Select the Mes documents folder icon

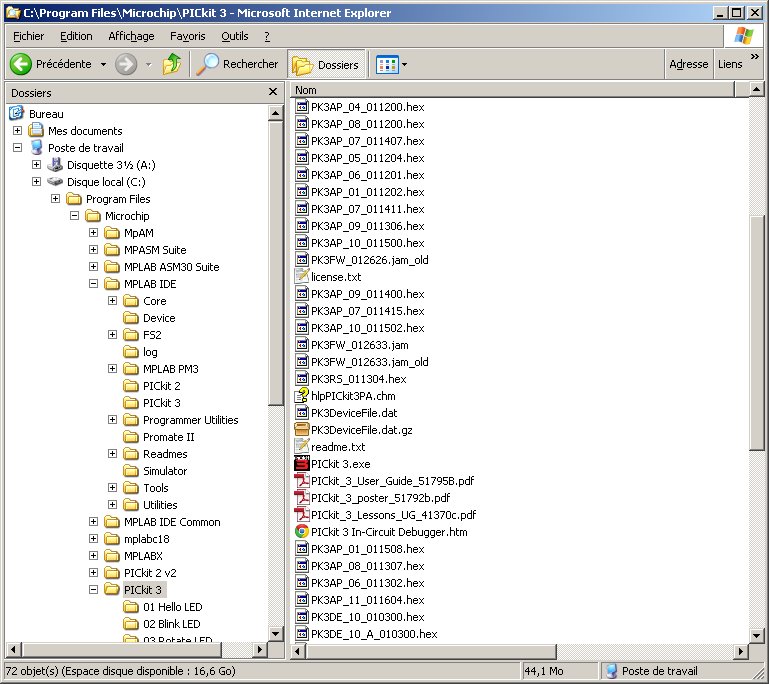point(36,130)
